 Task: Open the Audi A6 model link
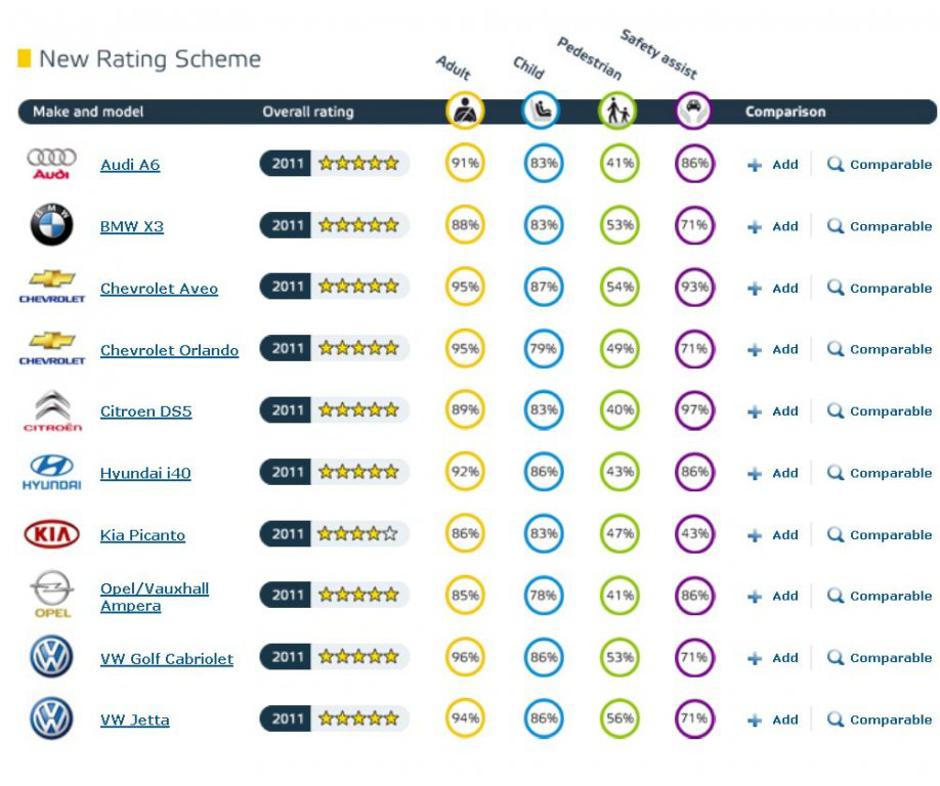click(130, 165)
